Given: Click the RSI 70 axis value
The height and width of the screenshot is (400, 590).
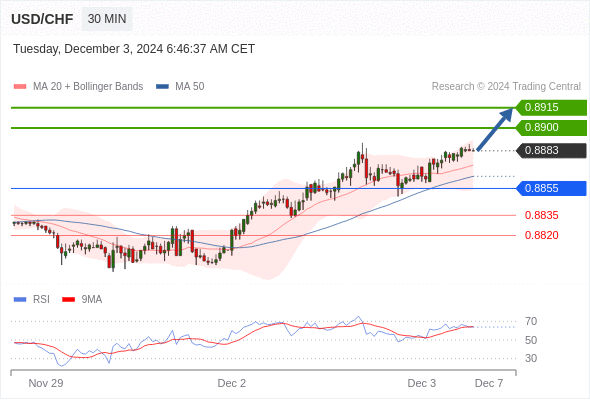Looking at the screenshot, I should point(531,322).
